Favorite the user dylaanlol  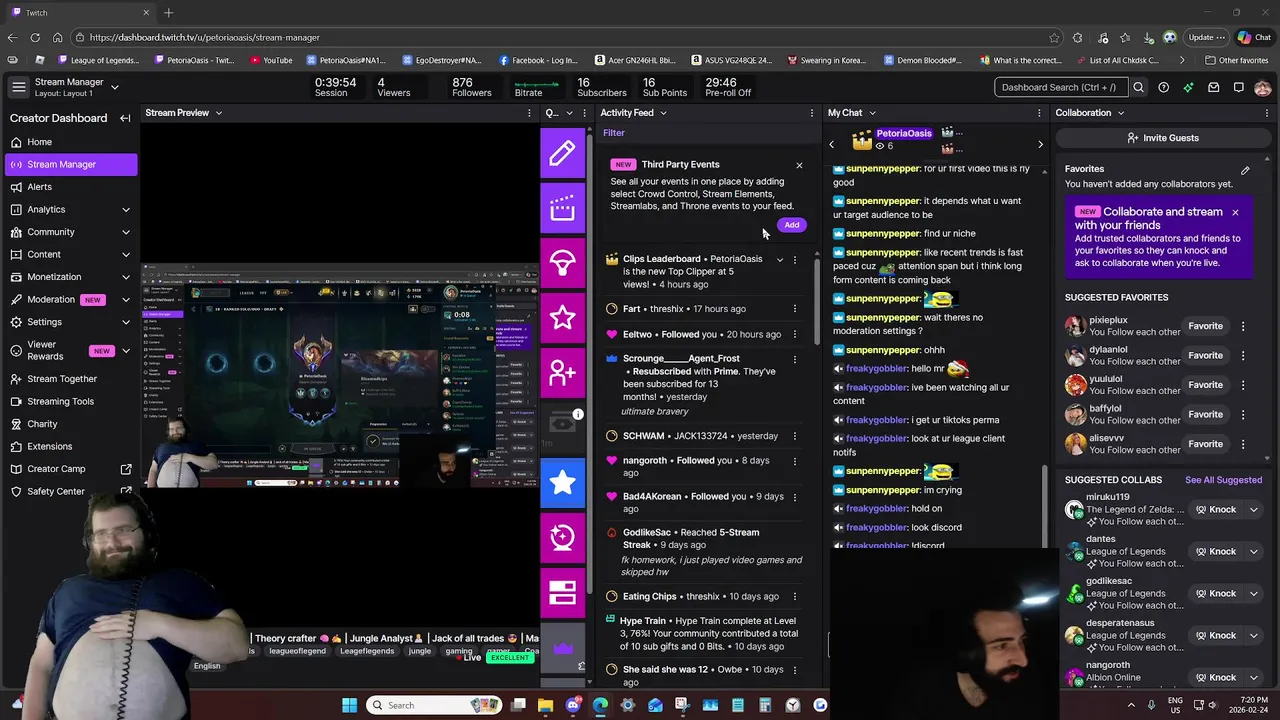point(1205,355)
